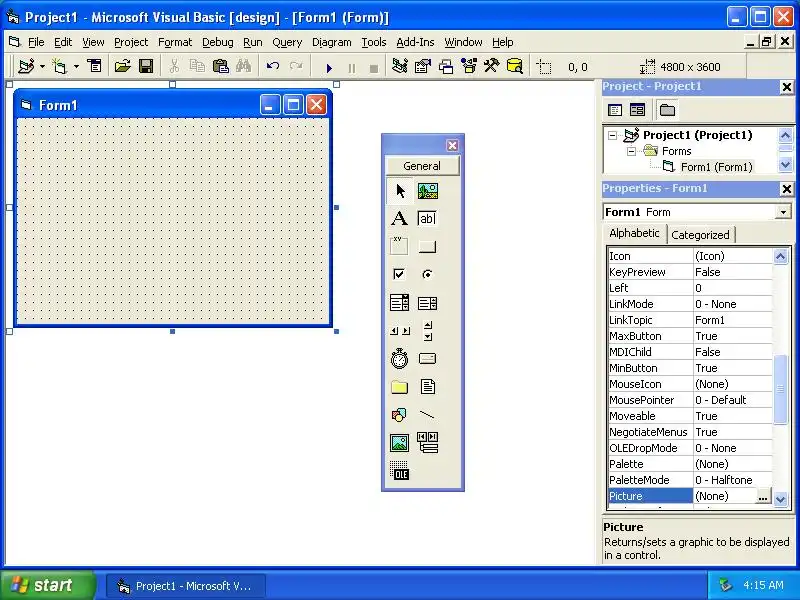Screen dimensions: 800x600
Task: Select the Data control tool in toolbox
Action: pos(428,443)
